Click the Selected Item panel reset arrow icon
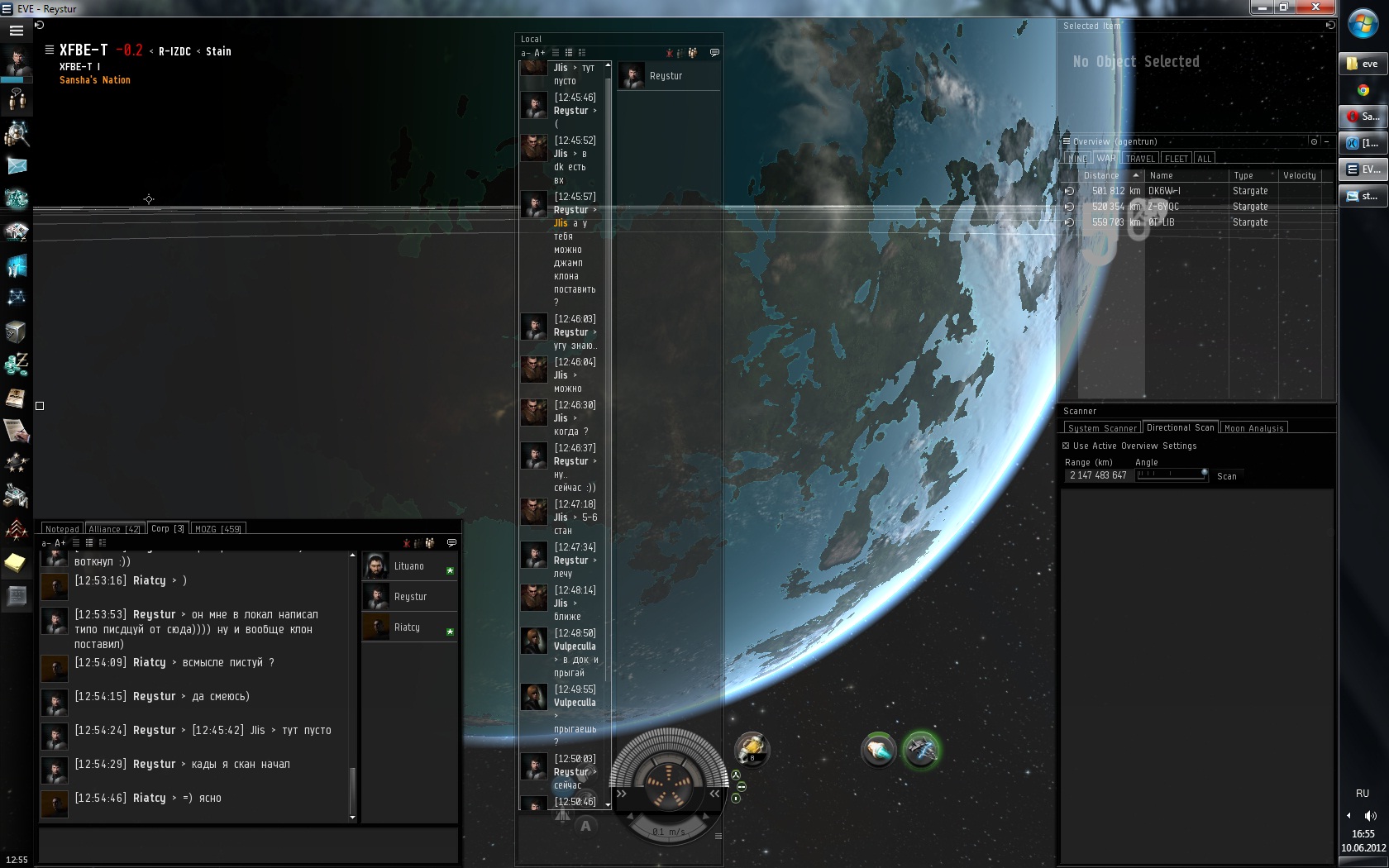This screenshot has height=868, width=1389. click(x=1329, y=26)
